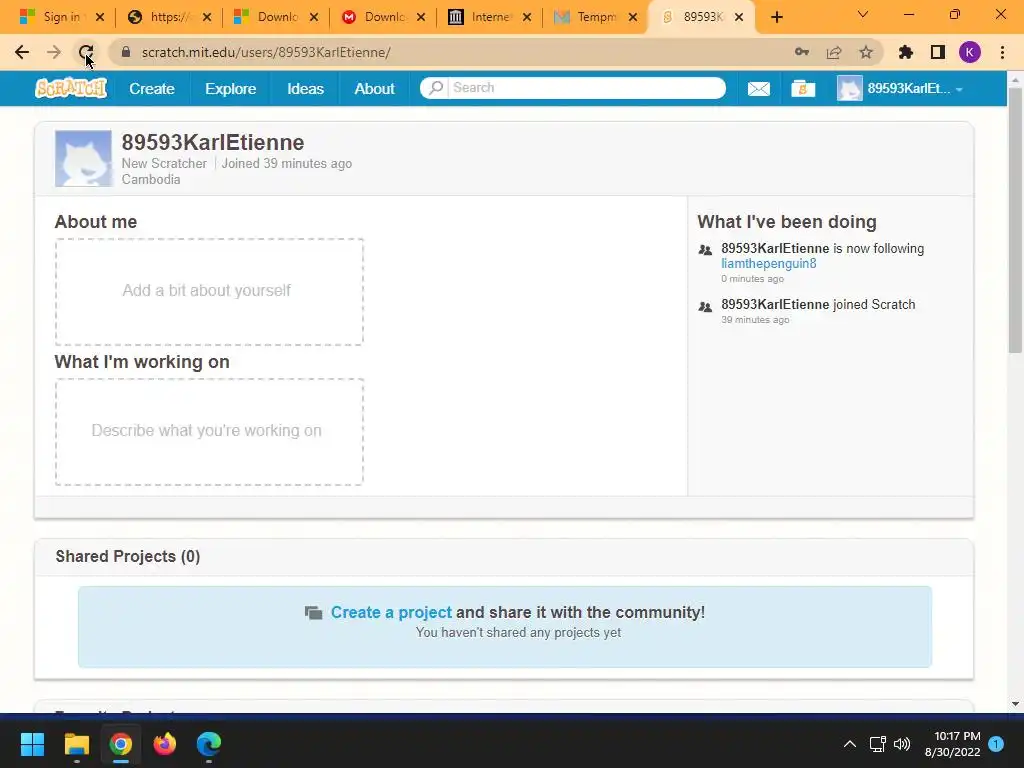1024x768 pixels.
Task: Open the liamthepenguin8 profile link
Action: (769, 263)
